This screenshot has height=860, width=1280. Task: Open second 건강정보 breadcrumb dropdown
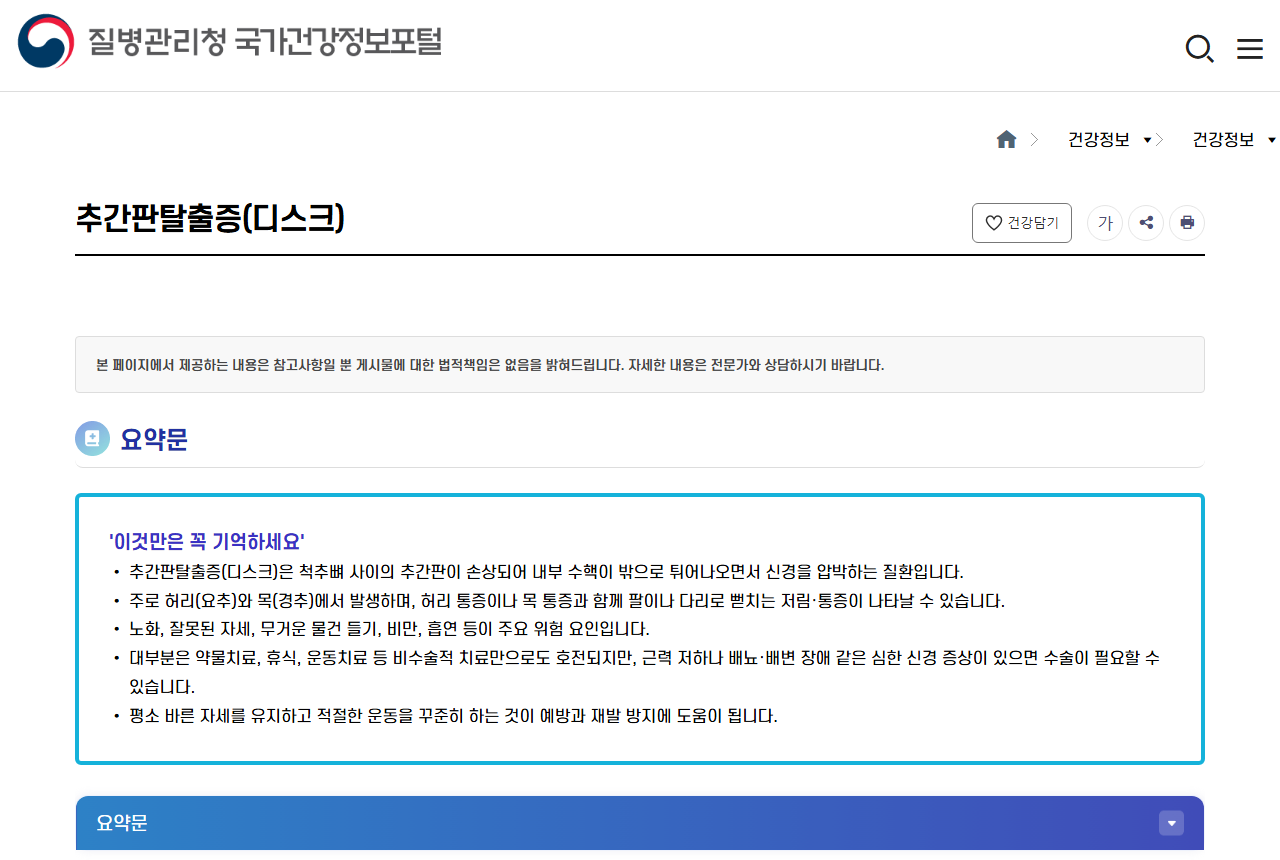1234,140
